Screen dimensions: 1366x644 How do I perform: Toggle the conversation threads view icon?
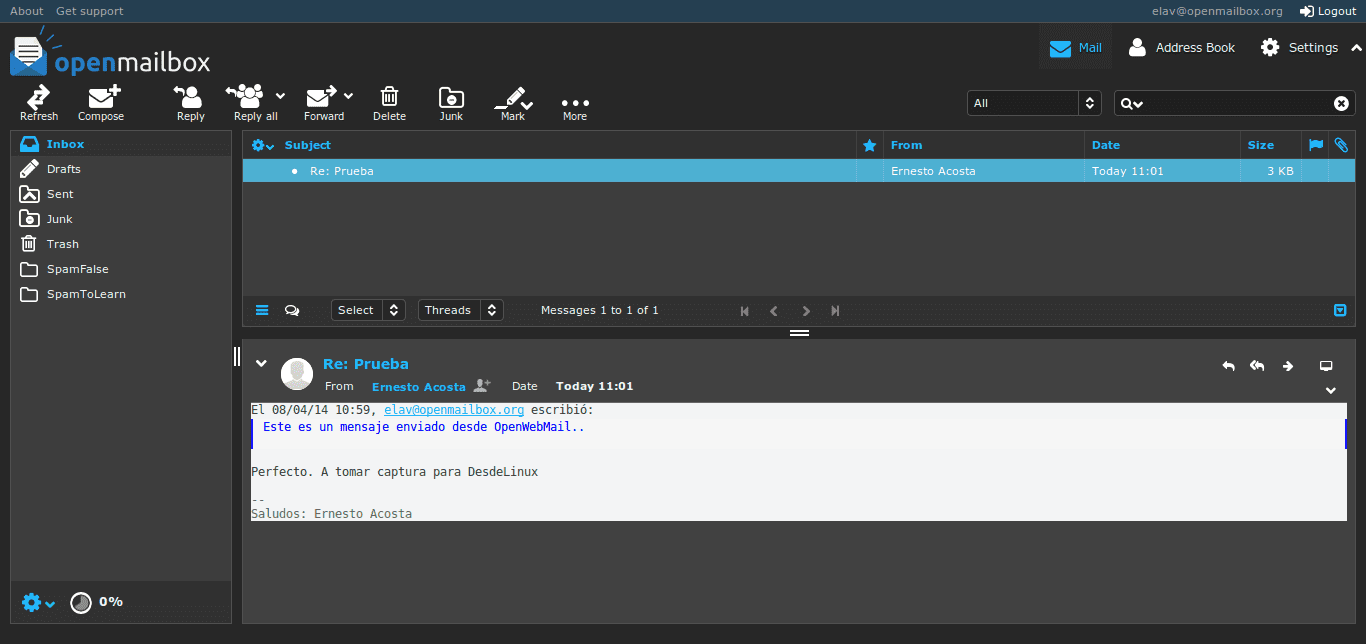tap(291, 310)
